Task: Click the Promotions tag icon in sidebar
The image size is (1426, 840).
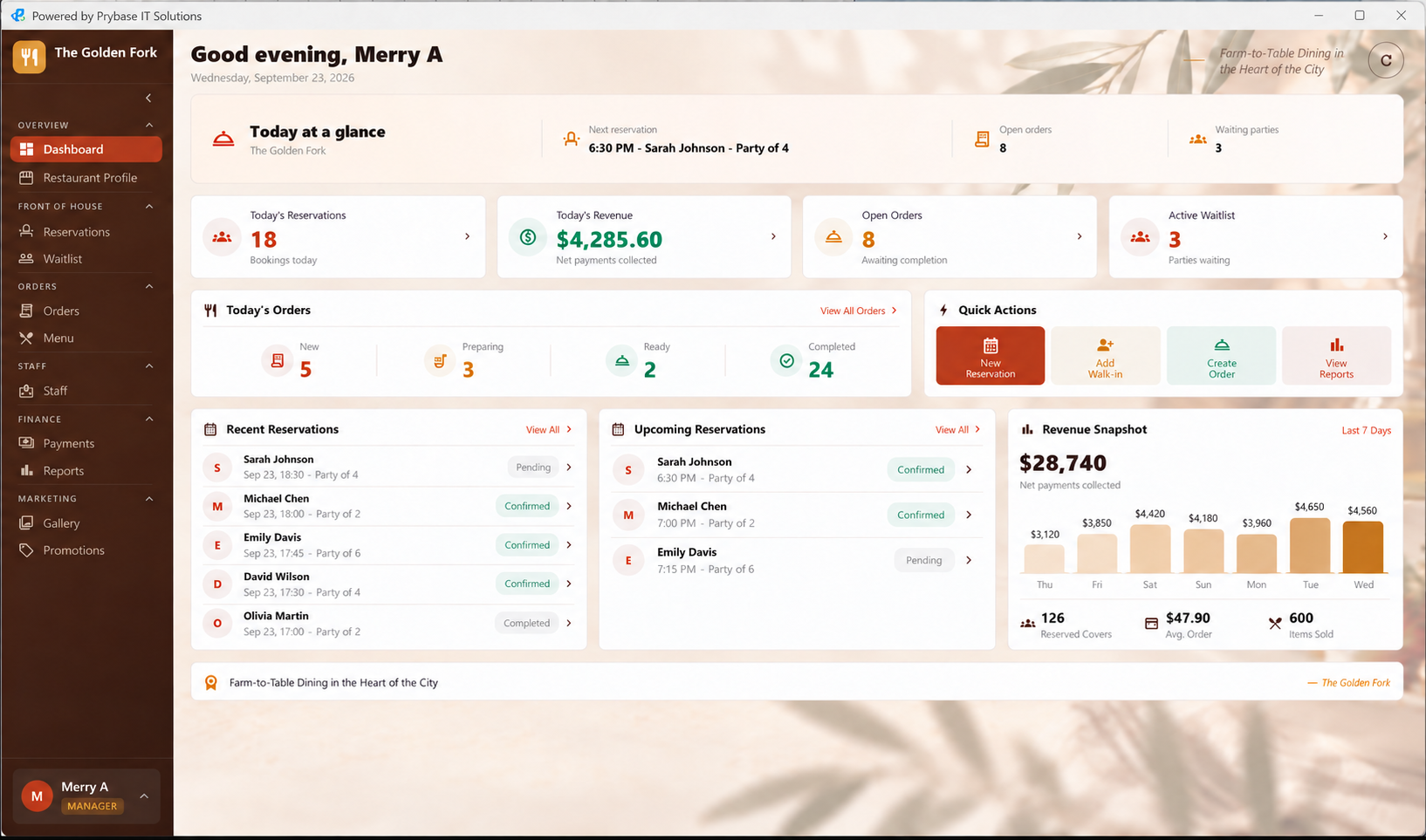Action: click(26, 550)
